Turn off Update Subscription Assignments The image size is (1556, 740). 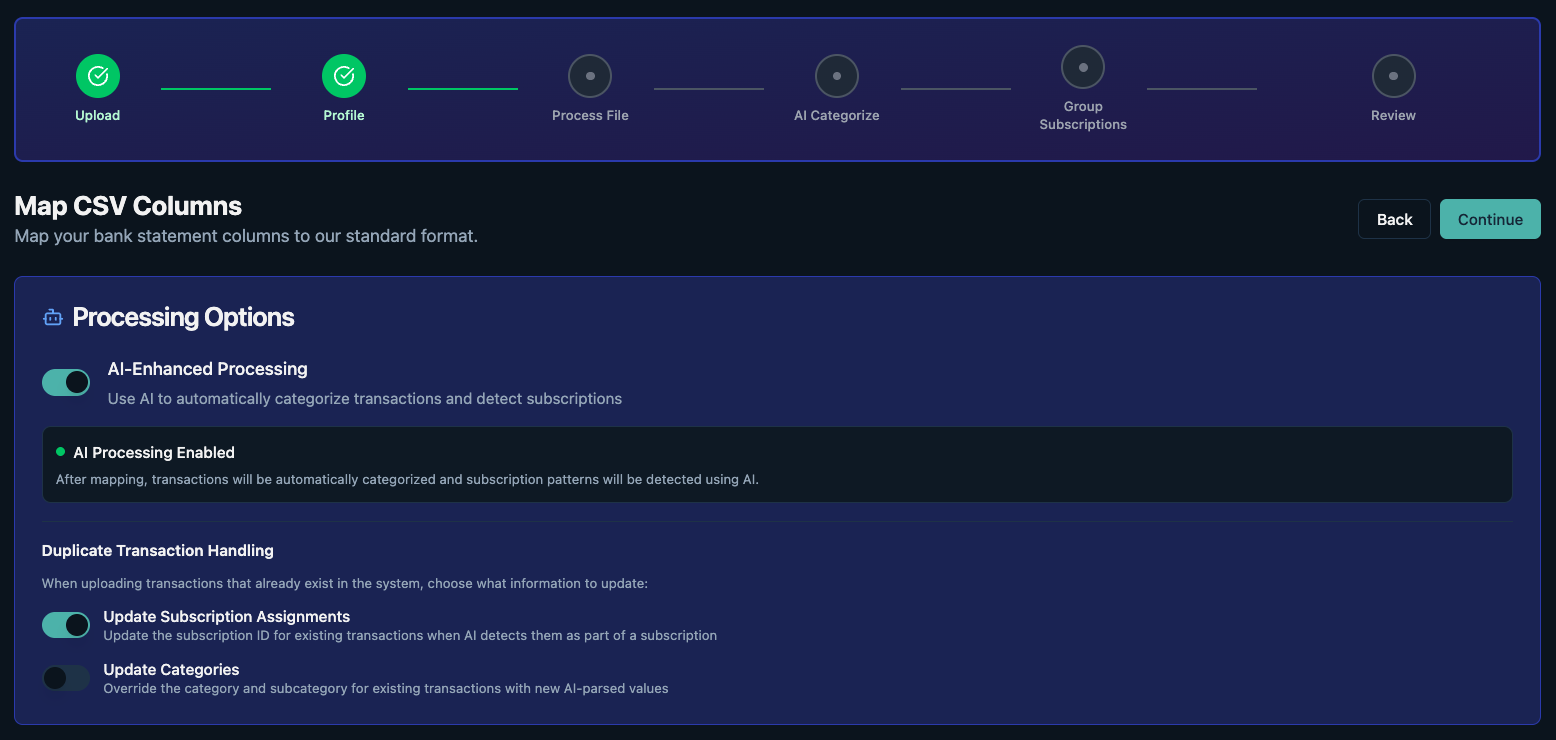[65, 624]
